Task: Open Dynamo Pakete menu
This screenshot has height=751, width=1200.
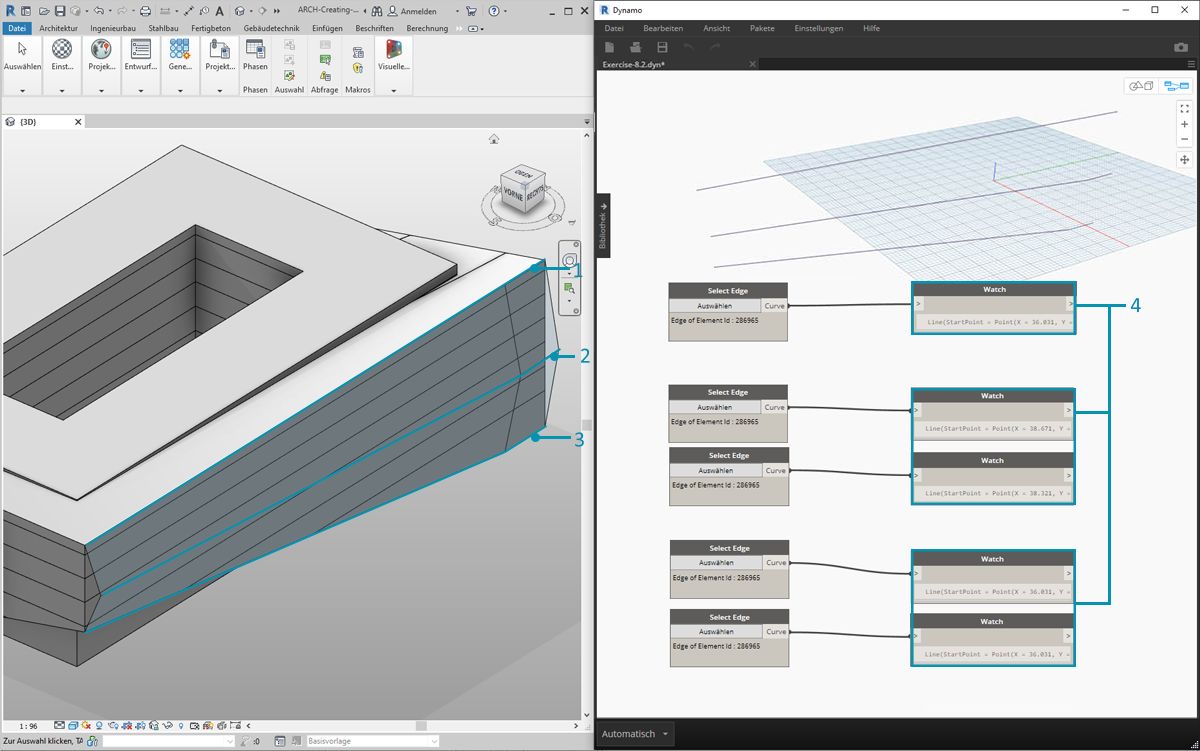Action: coord(762,28)
